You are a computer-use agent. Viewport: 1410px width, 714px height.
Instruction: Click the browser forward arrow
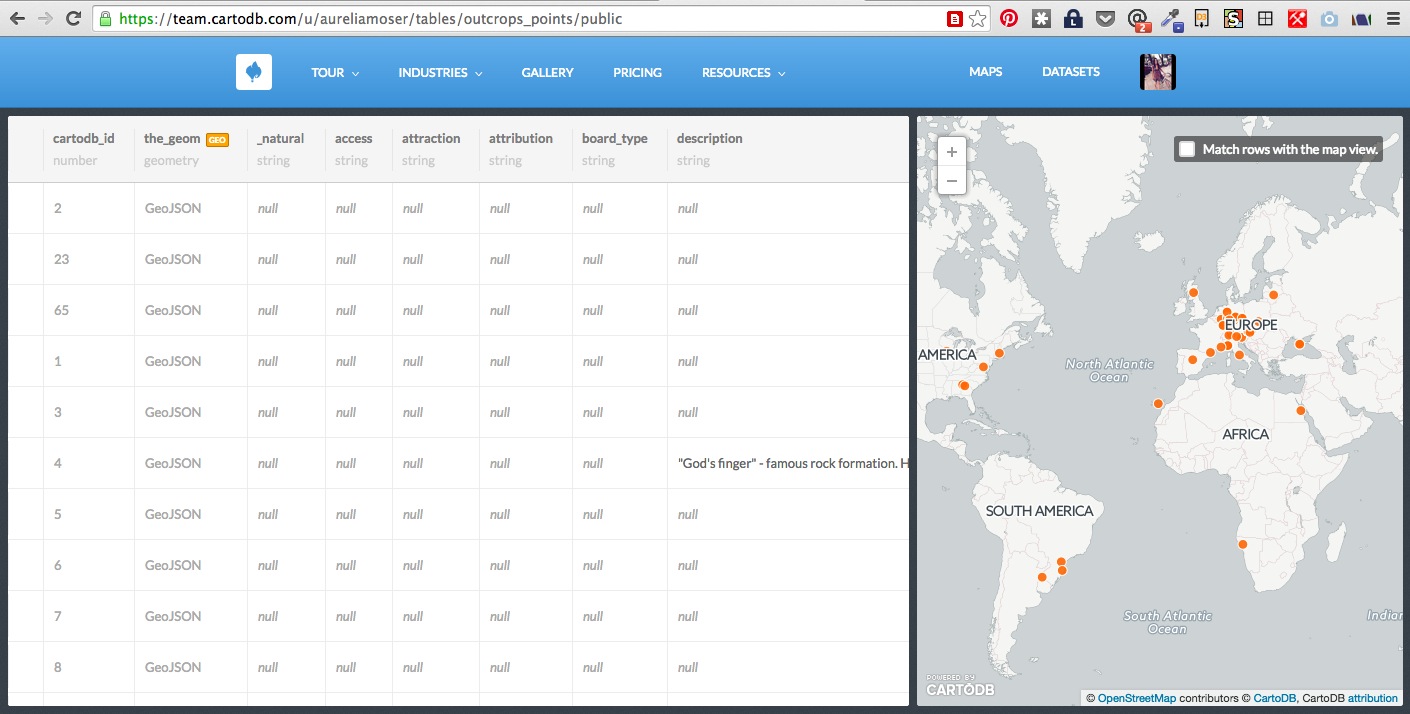(x=45, y=18)
